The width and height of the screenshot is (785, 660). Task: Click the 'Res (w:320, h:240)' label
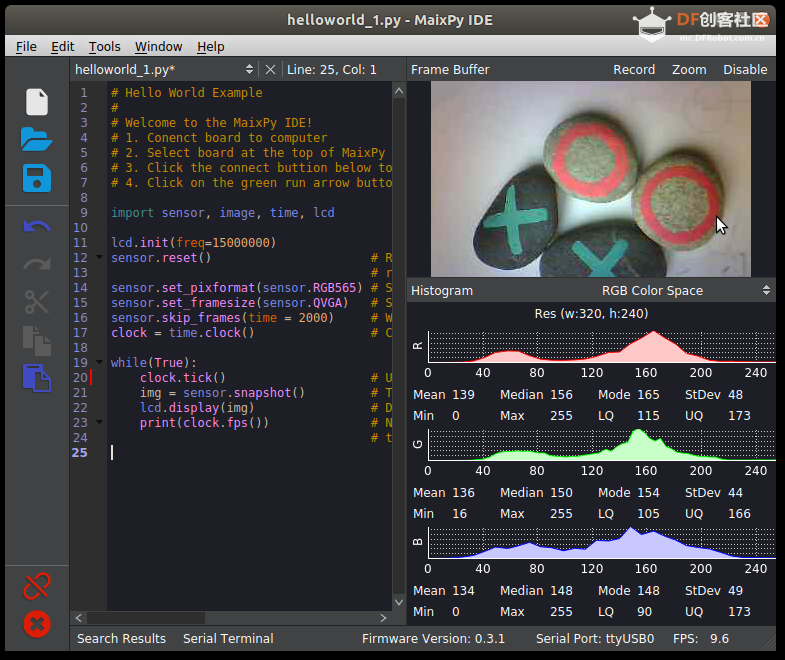[591, 313]
